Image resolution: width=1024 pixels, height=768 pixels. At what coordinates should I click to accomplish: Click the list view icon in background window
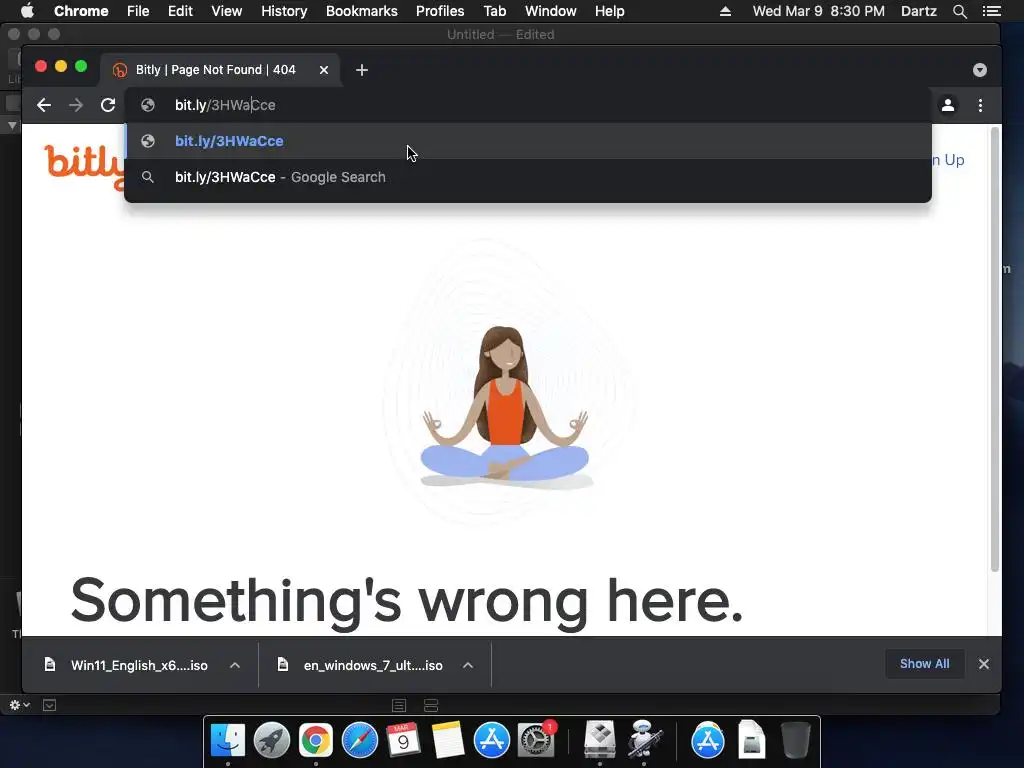pyautogui.click(x=399, y=705)
